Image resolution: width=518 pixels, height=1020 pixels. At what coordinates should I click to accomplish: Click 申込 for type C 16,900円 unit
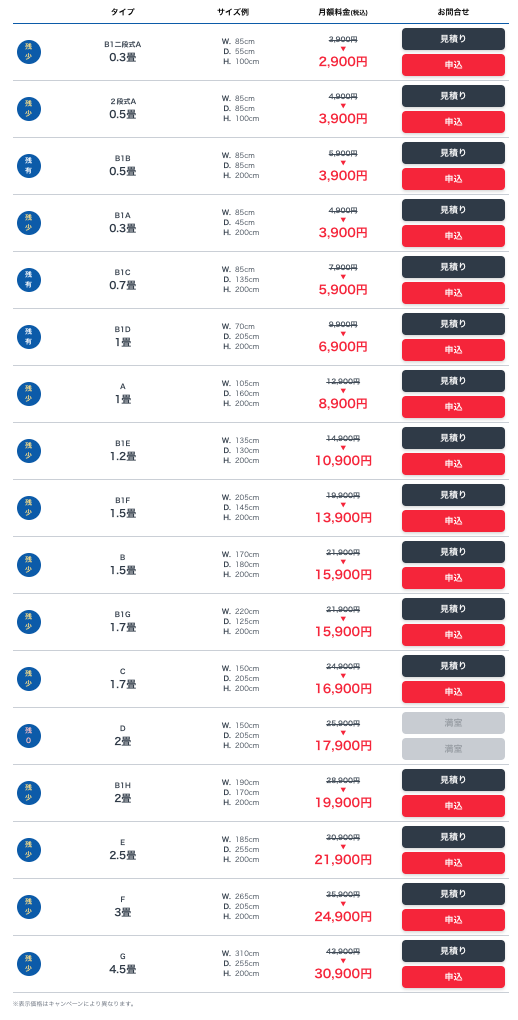coord(453,692)
